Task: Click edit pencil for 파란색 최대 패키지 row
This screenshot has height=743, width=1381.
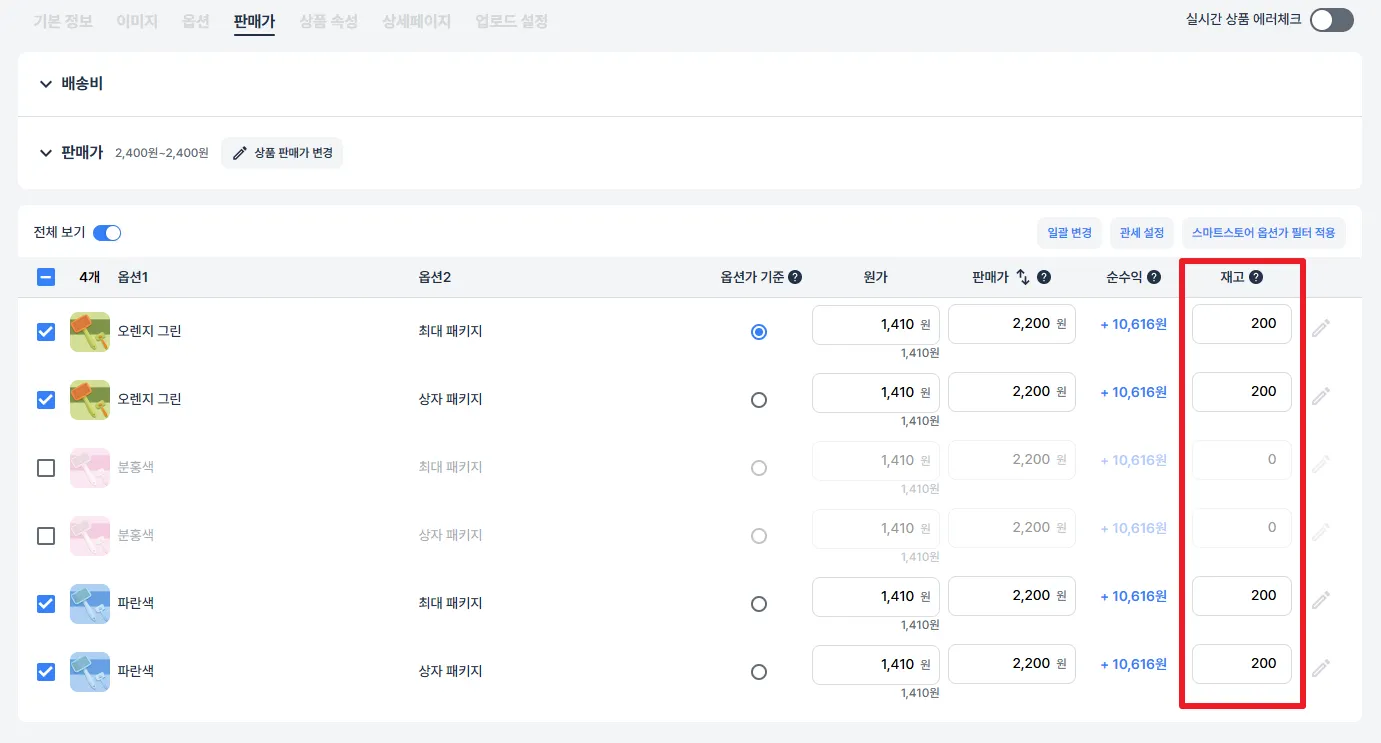Action: click(1321, 600)
